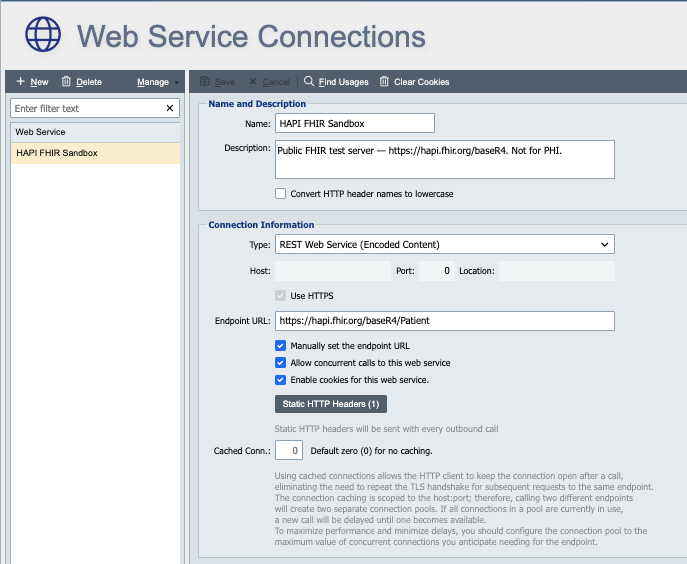Click the Name and Description section title
This screenshot has width=687, height=564.
coord(257,104)
